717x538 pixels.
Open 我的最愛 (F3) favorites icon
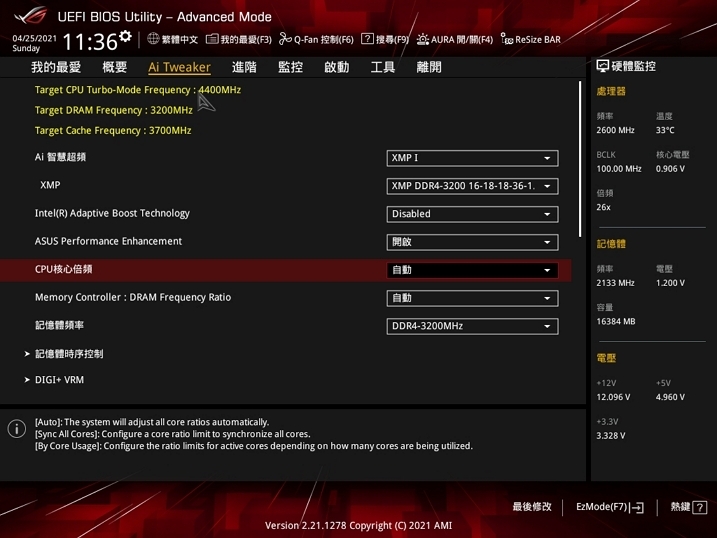[212, 39]
